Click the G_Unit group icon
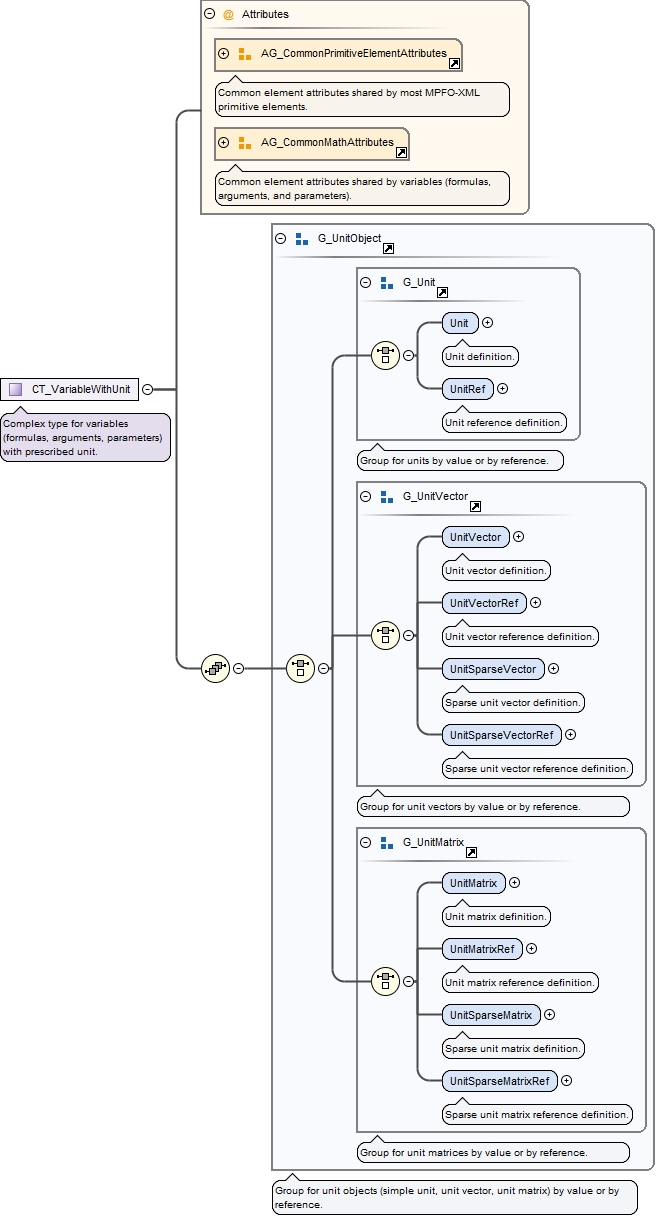The height and width of the screenshot is (1218, 656). (386, 283)
